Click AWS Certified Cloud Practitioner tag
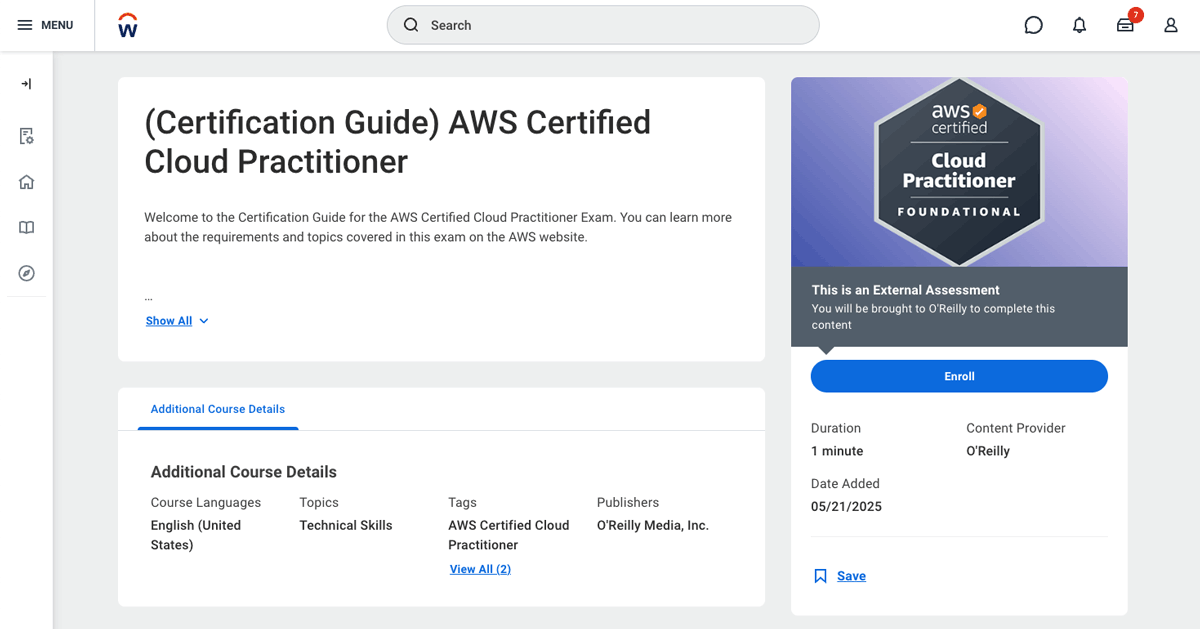 click(509, 535)
